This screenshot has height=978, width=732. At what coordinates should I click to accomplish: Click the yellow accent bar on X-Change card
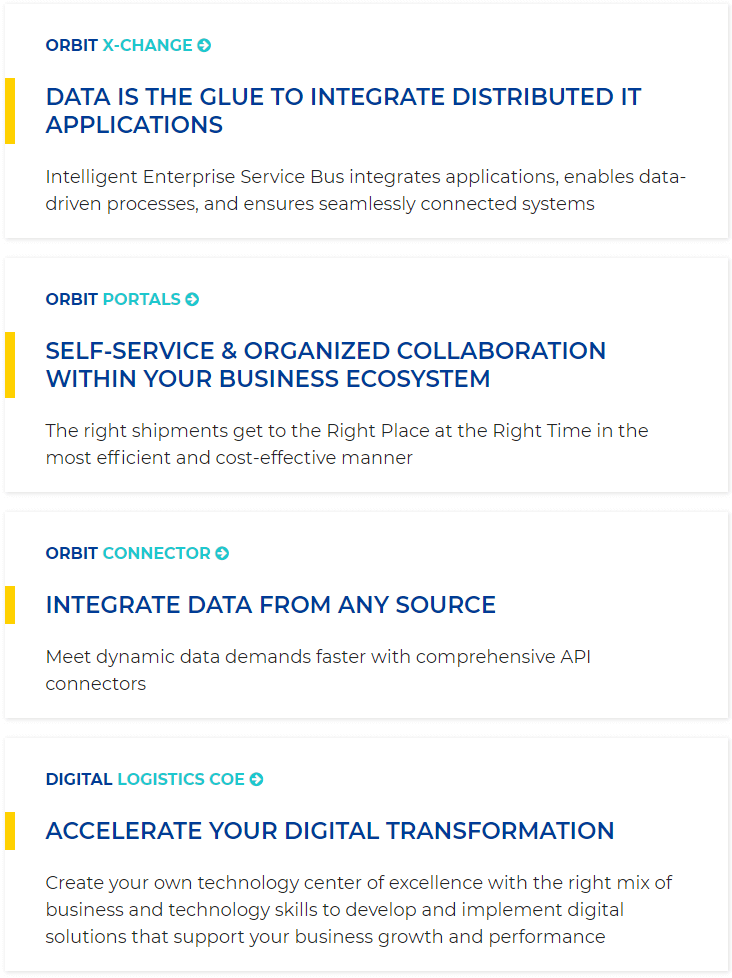click(10, 111)
